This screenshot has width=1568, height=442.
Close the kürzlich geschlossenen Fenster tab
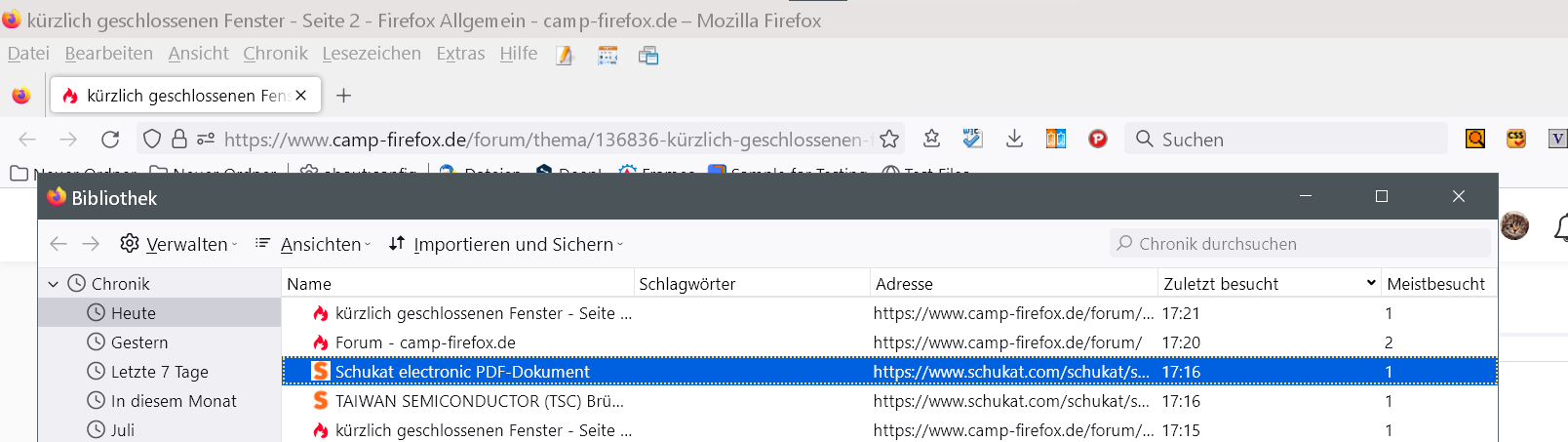(x=301, y=96)
